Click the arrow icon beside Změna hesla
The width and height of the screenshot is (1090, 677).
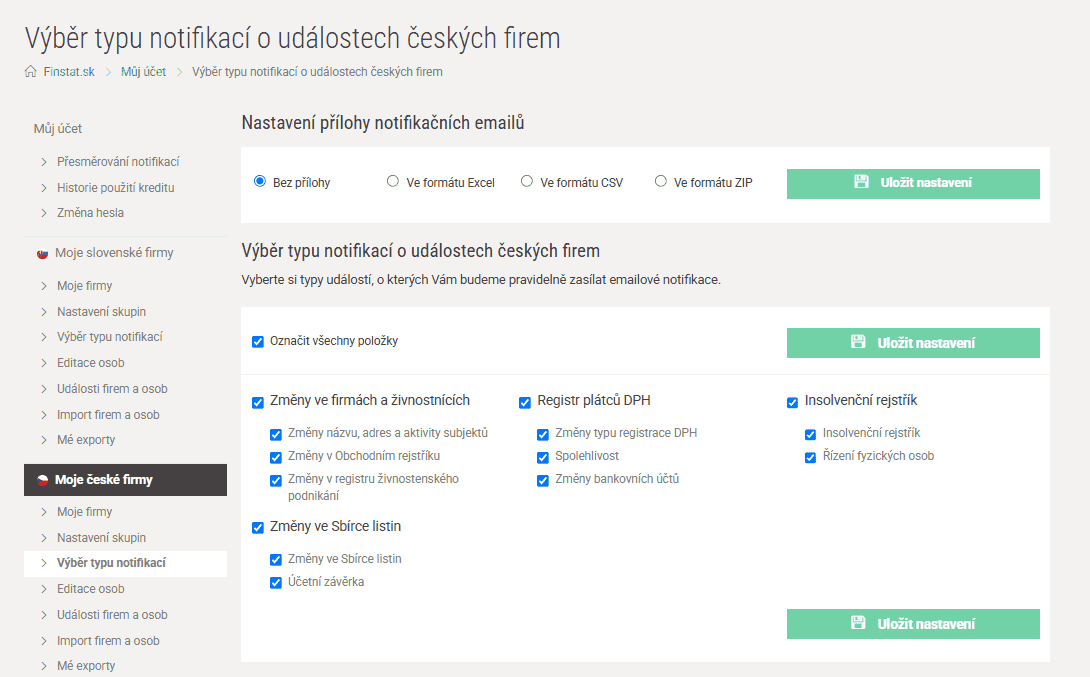(45, 212)
